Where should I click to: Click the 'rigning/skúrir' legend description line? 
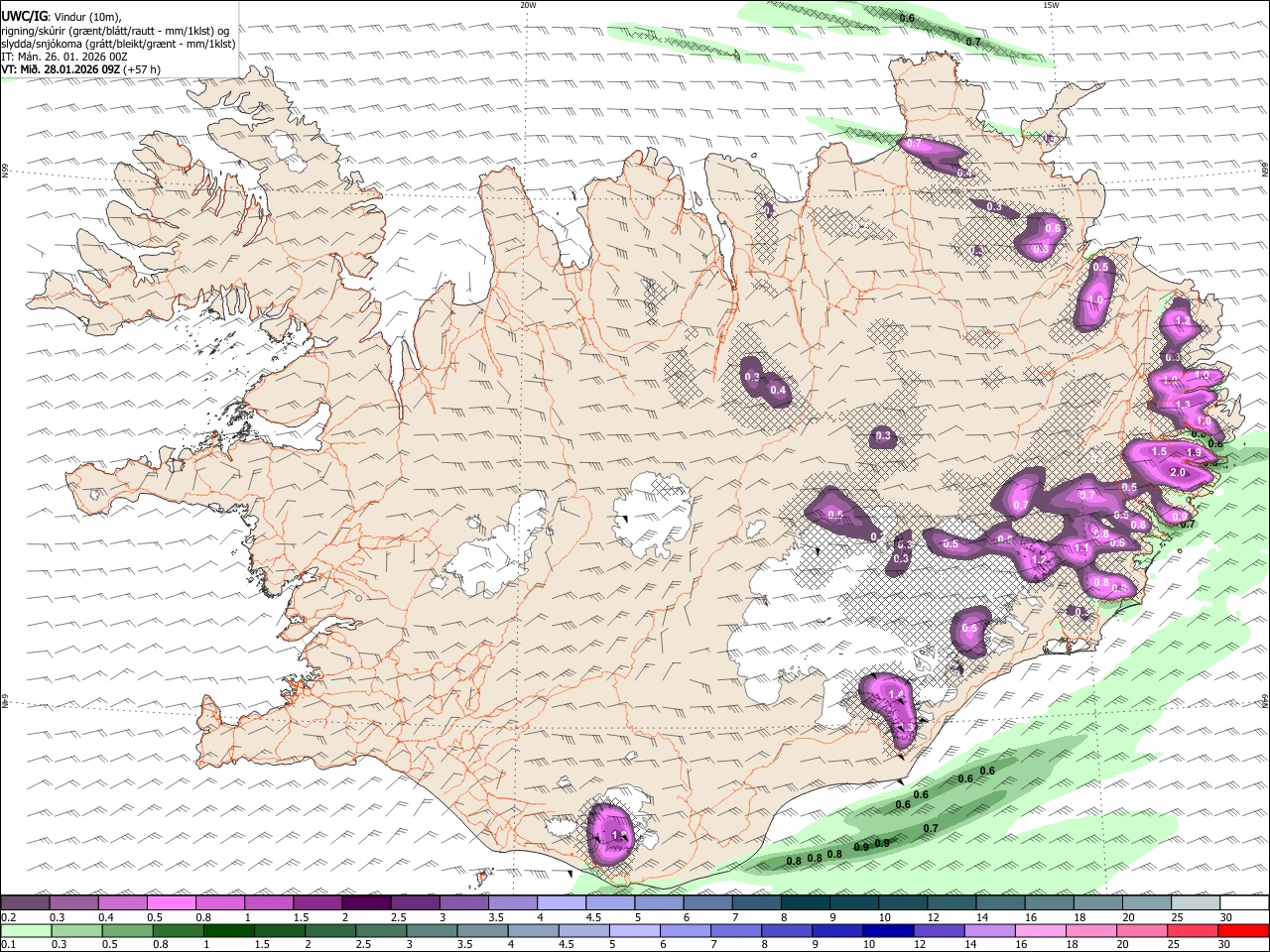[116, 30]
